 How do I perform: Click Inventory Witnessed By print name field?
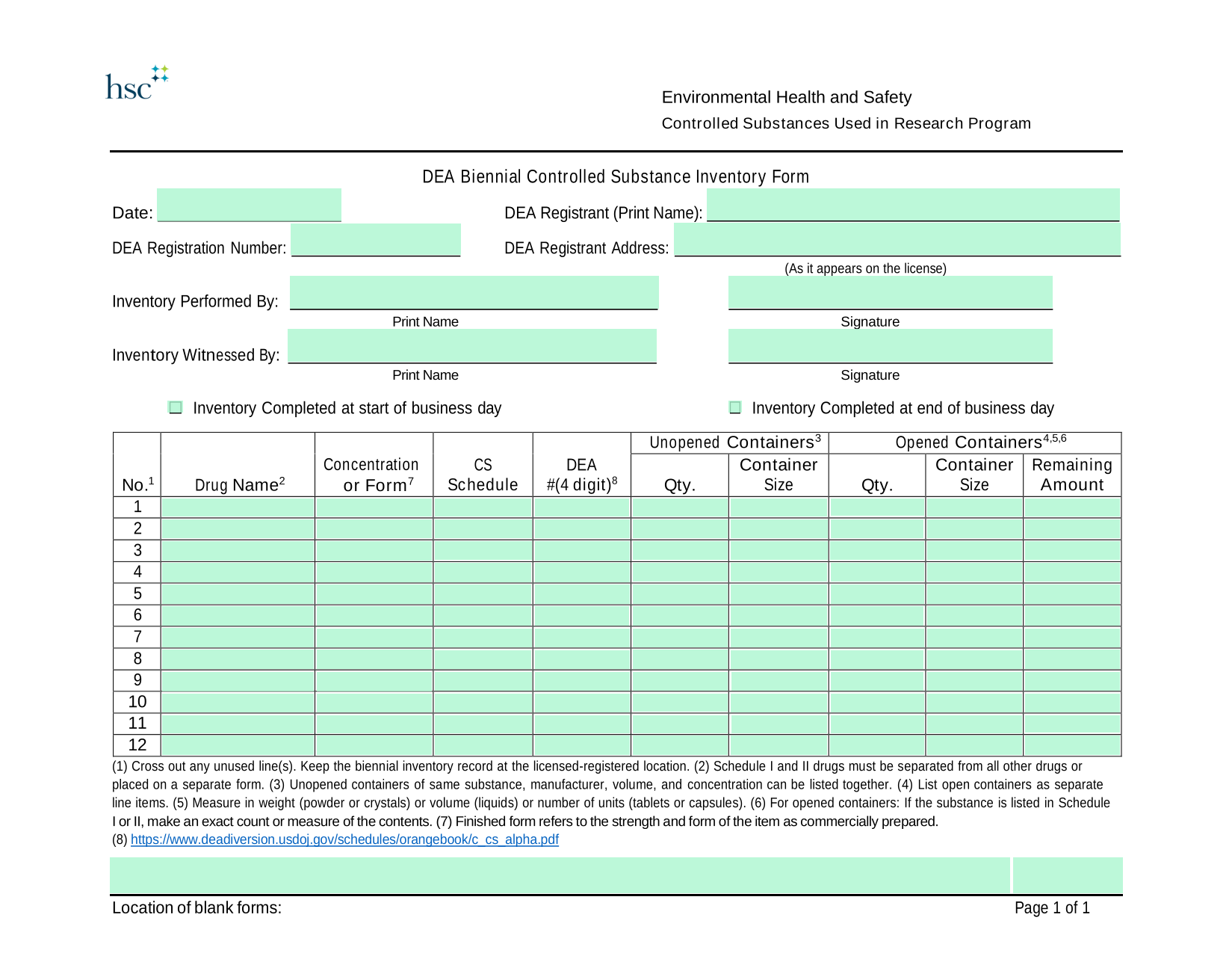click(x=472, y=346)
